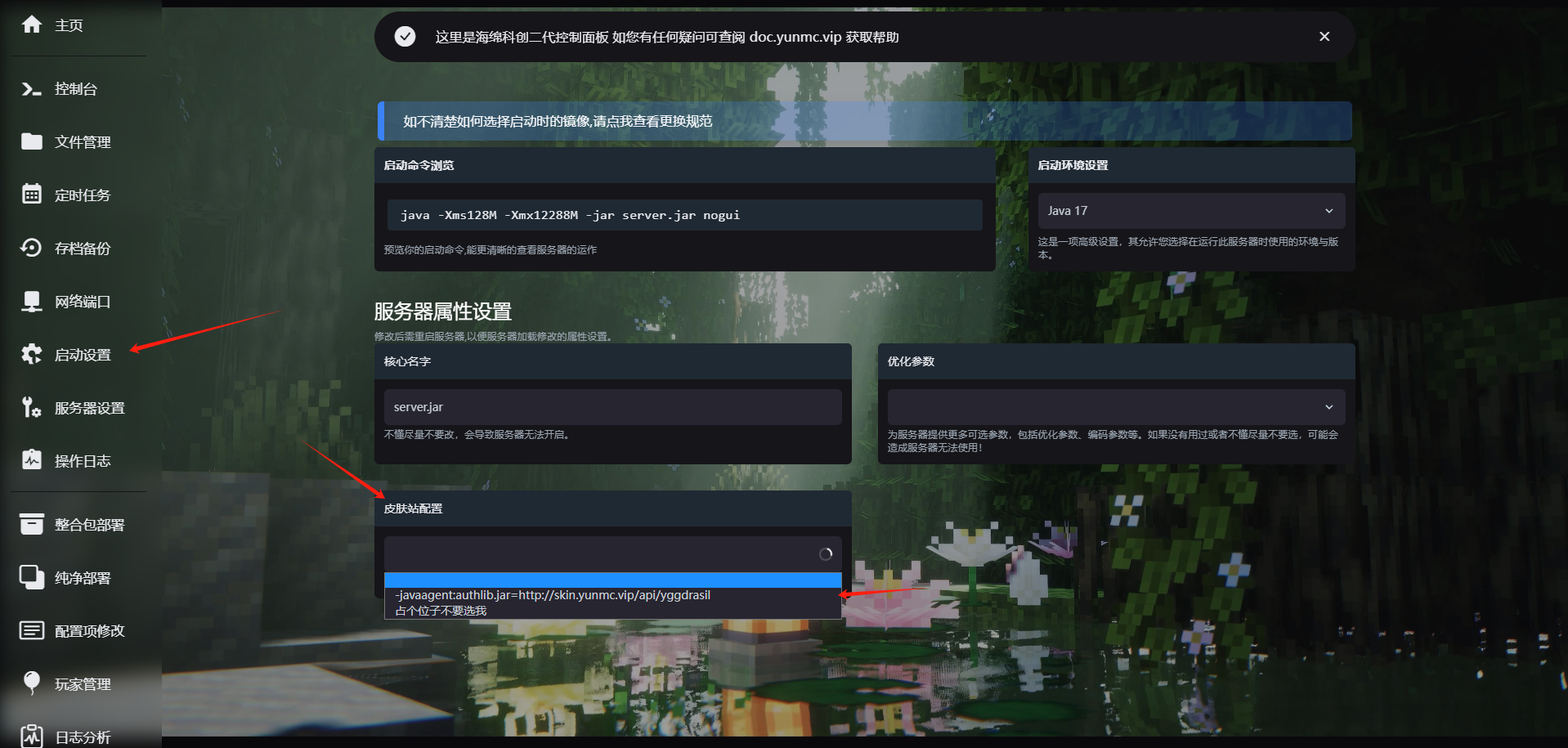Click the chevron arrow in 优化参数 dropdown
Viewport: 1568px width, 748px height.
[1329, 407]
